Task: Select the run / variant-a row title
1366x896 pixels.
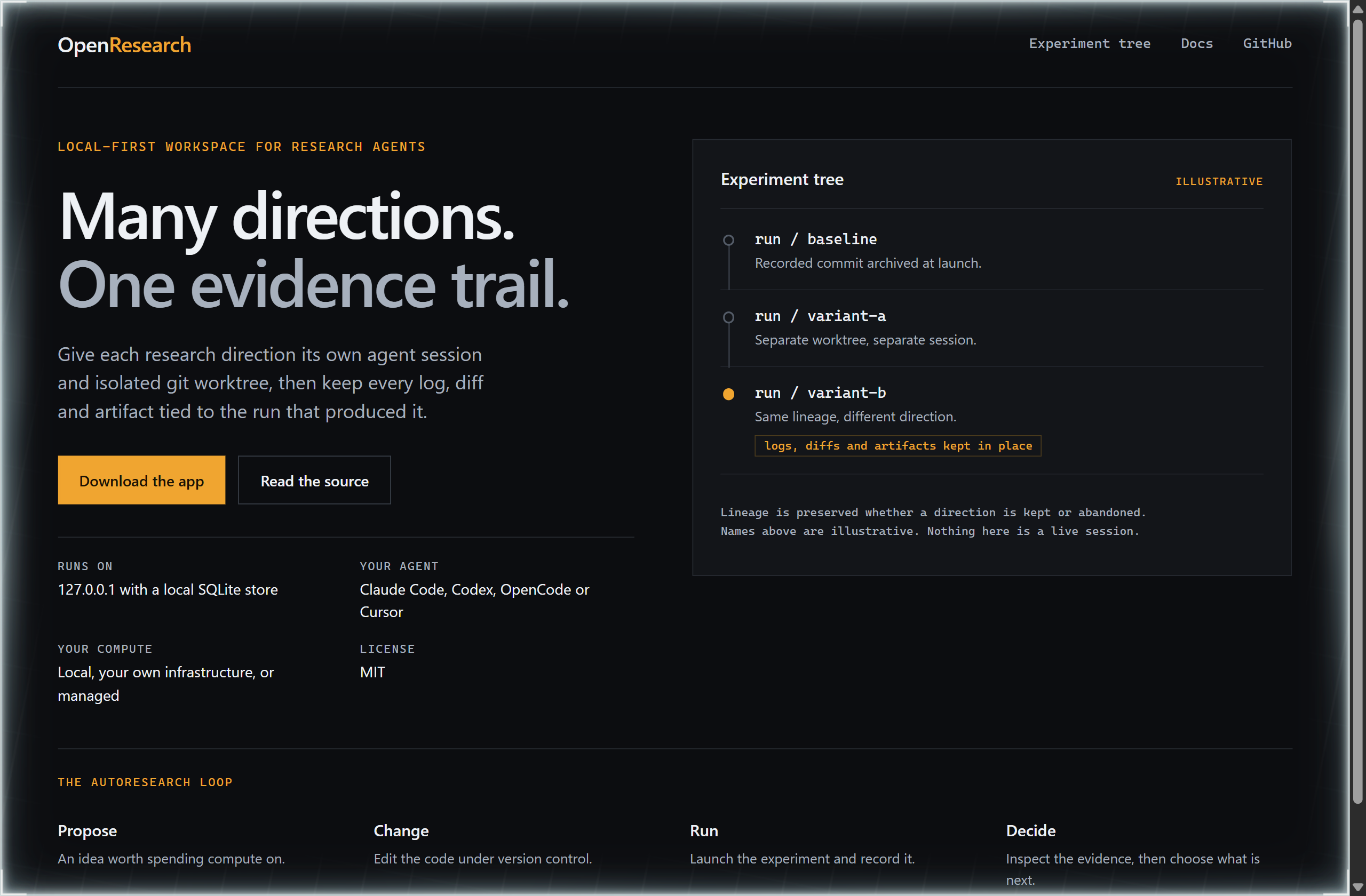Action: (x=820, y=316)
